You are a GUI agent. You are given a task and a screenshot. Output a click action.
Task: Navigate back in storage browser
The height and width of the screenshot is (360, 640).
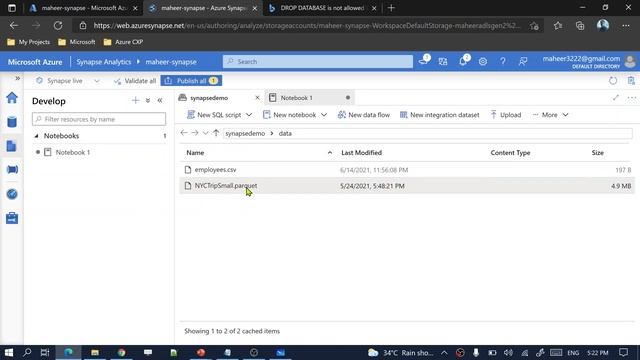tap(184, 133)
